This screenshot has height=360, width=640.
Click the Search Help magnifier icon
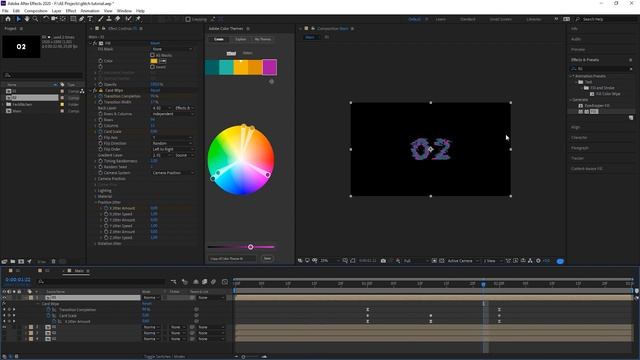pos(578,19)
